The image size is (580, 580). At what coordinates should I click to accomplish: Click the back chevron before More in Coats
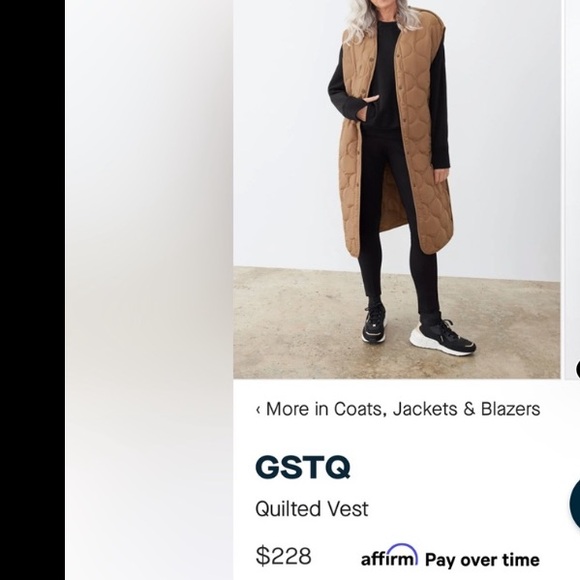pos(258,409)
